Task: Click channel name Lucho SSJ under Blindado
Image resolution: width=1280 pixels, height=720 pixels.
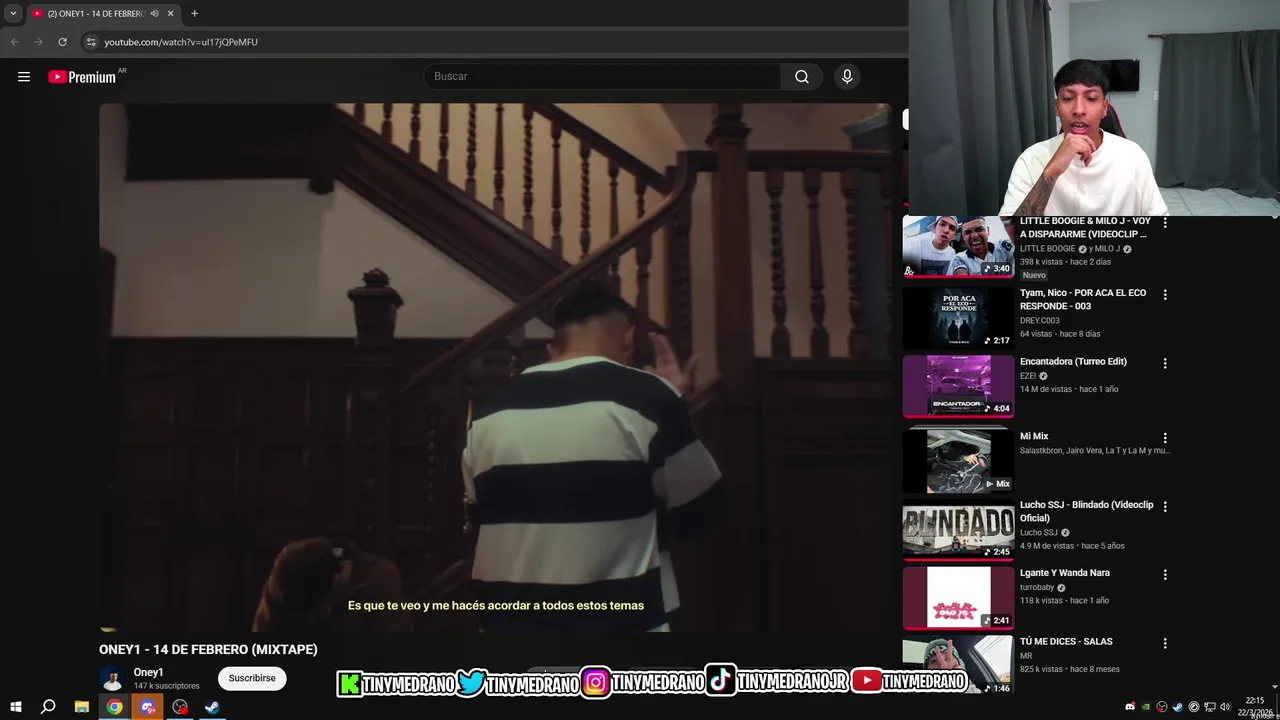Action: click(1038, 532)
